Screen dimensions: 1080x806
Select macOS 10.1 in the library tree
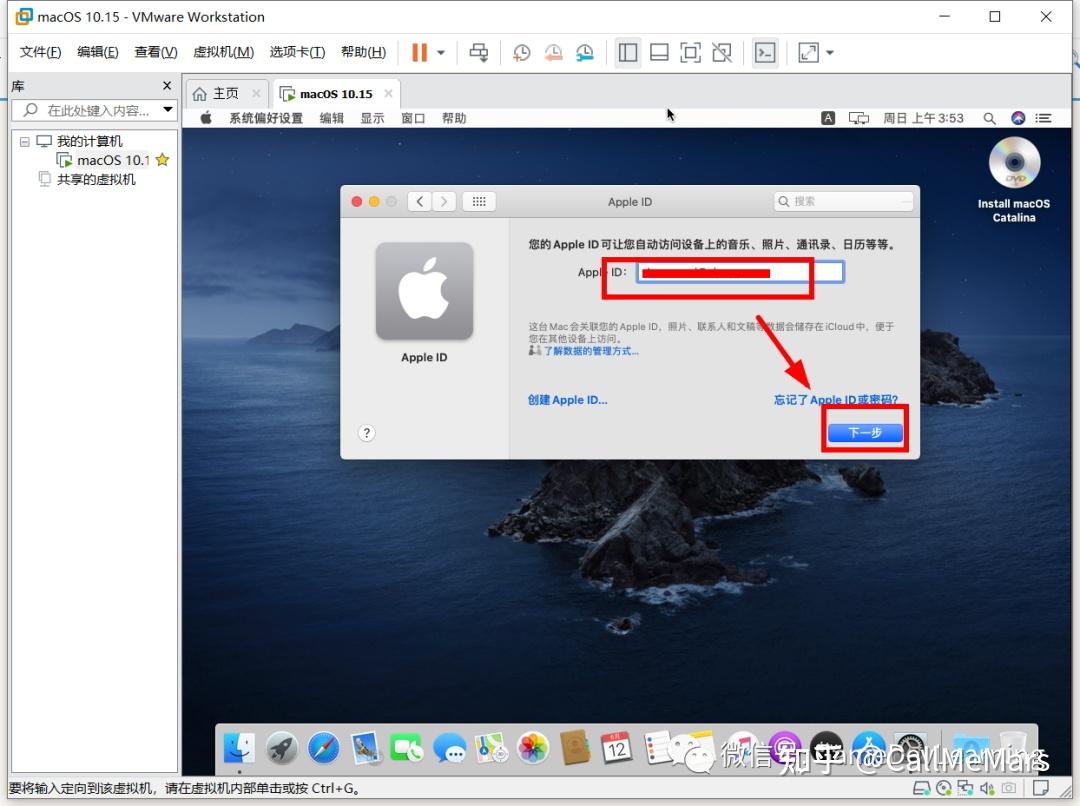tap(112, 160)
